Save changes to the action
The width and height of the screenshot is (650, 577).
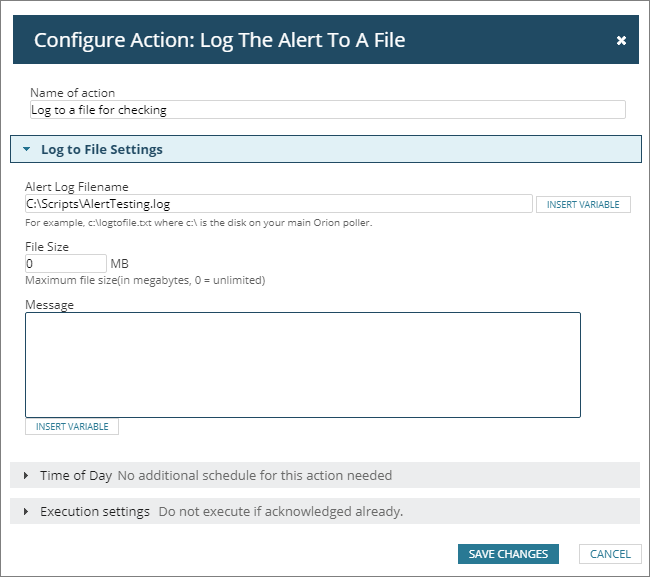(x=508, y=554)
